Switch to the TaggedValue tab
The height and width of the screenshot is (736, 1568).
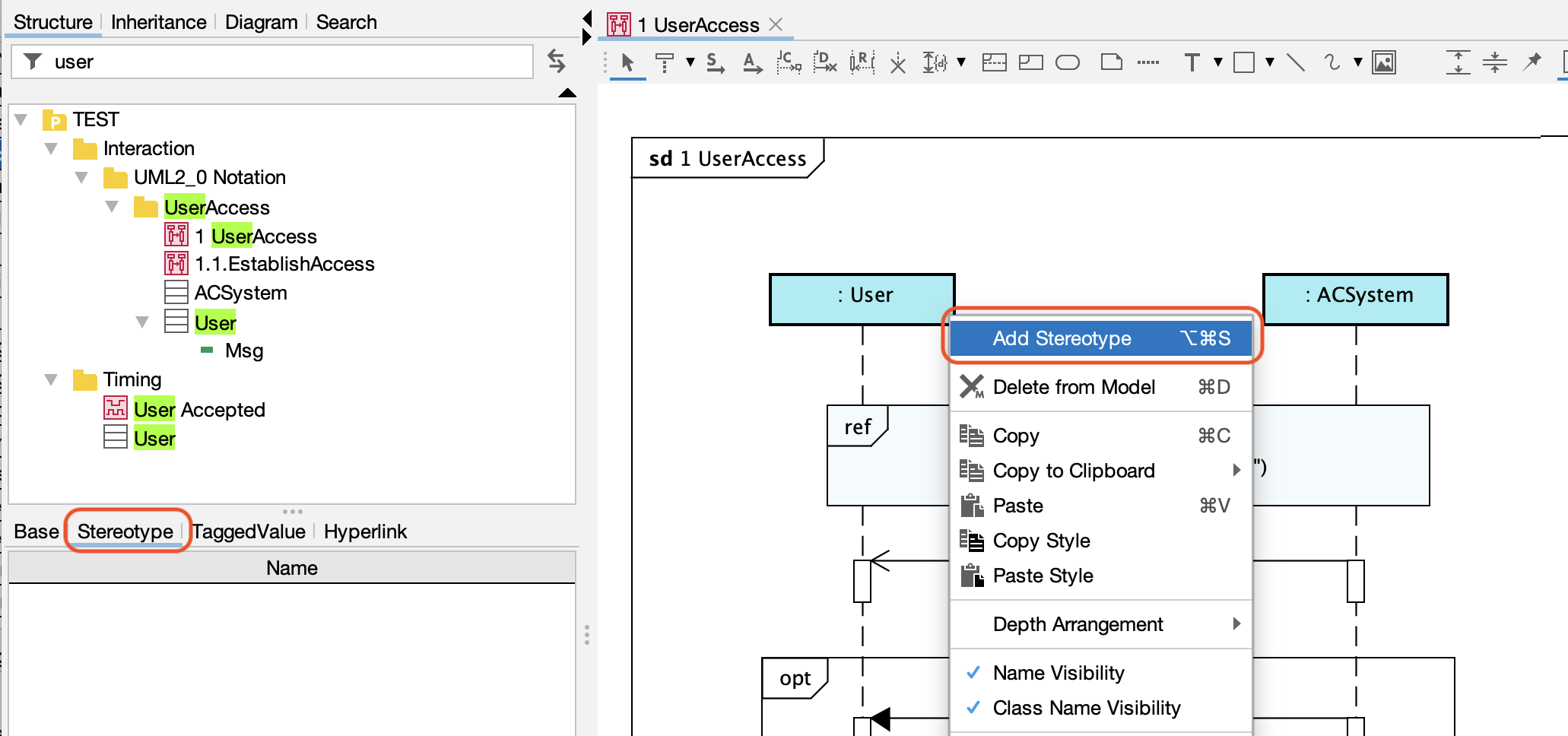pyautogui.click(x=249, y=531)
